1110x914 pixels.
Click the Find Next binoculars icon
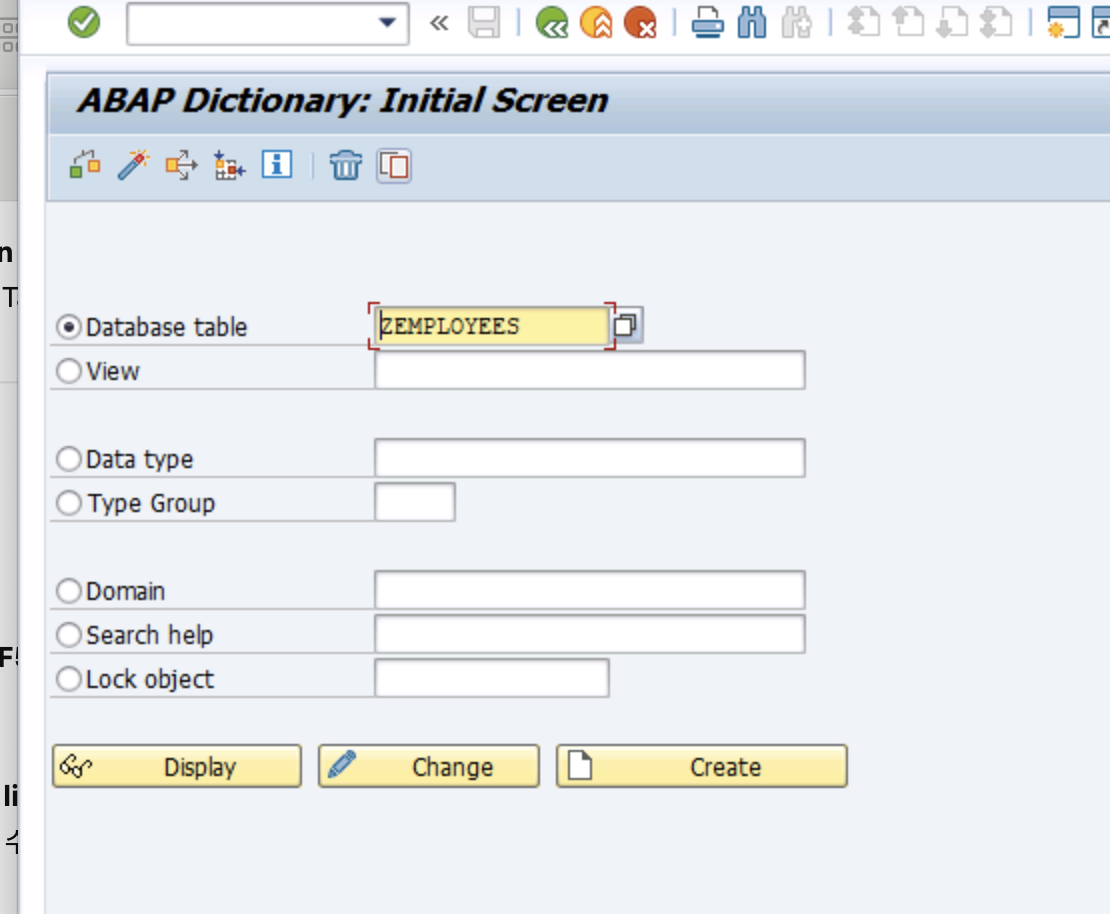click(x=796, y=23)
